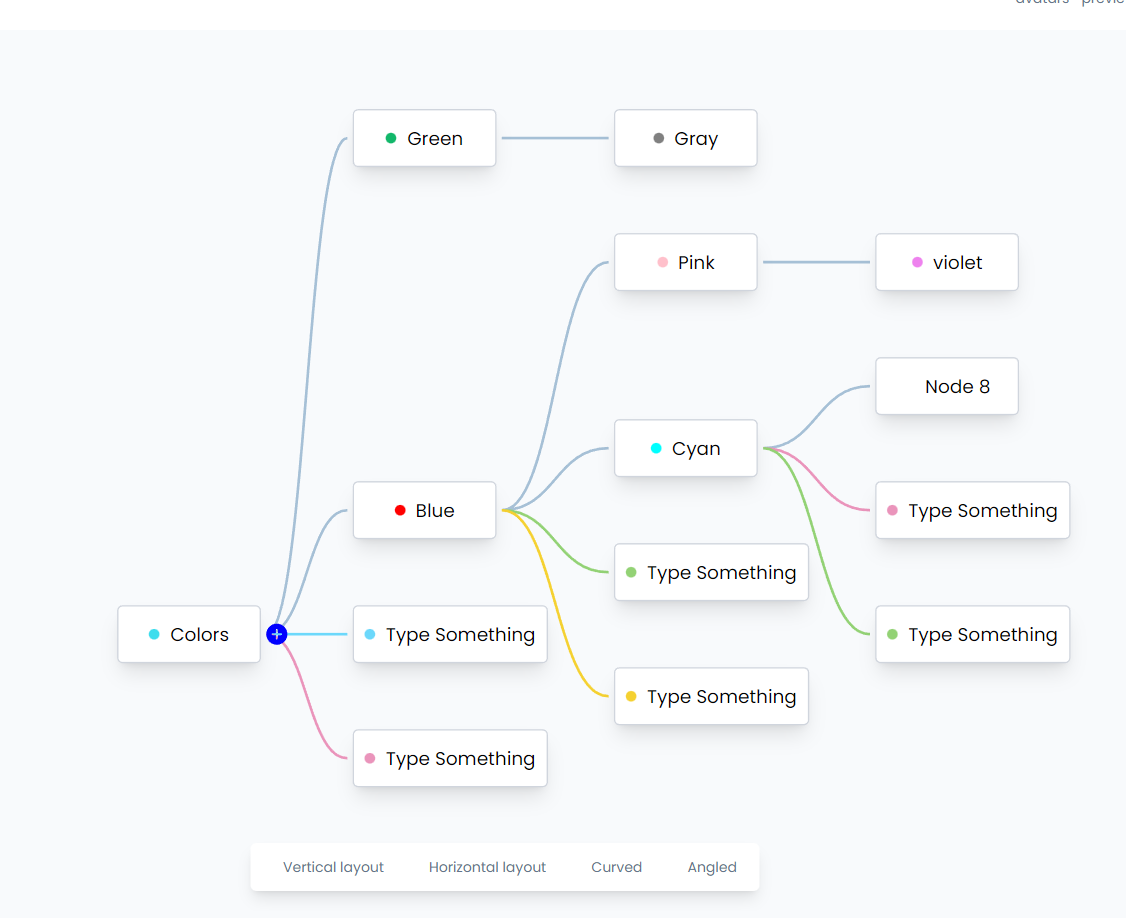Viewport: 1126px width, 918px height.
Task: Switch to Vertical layout
Action: (333, 867)
